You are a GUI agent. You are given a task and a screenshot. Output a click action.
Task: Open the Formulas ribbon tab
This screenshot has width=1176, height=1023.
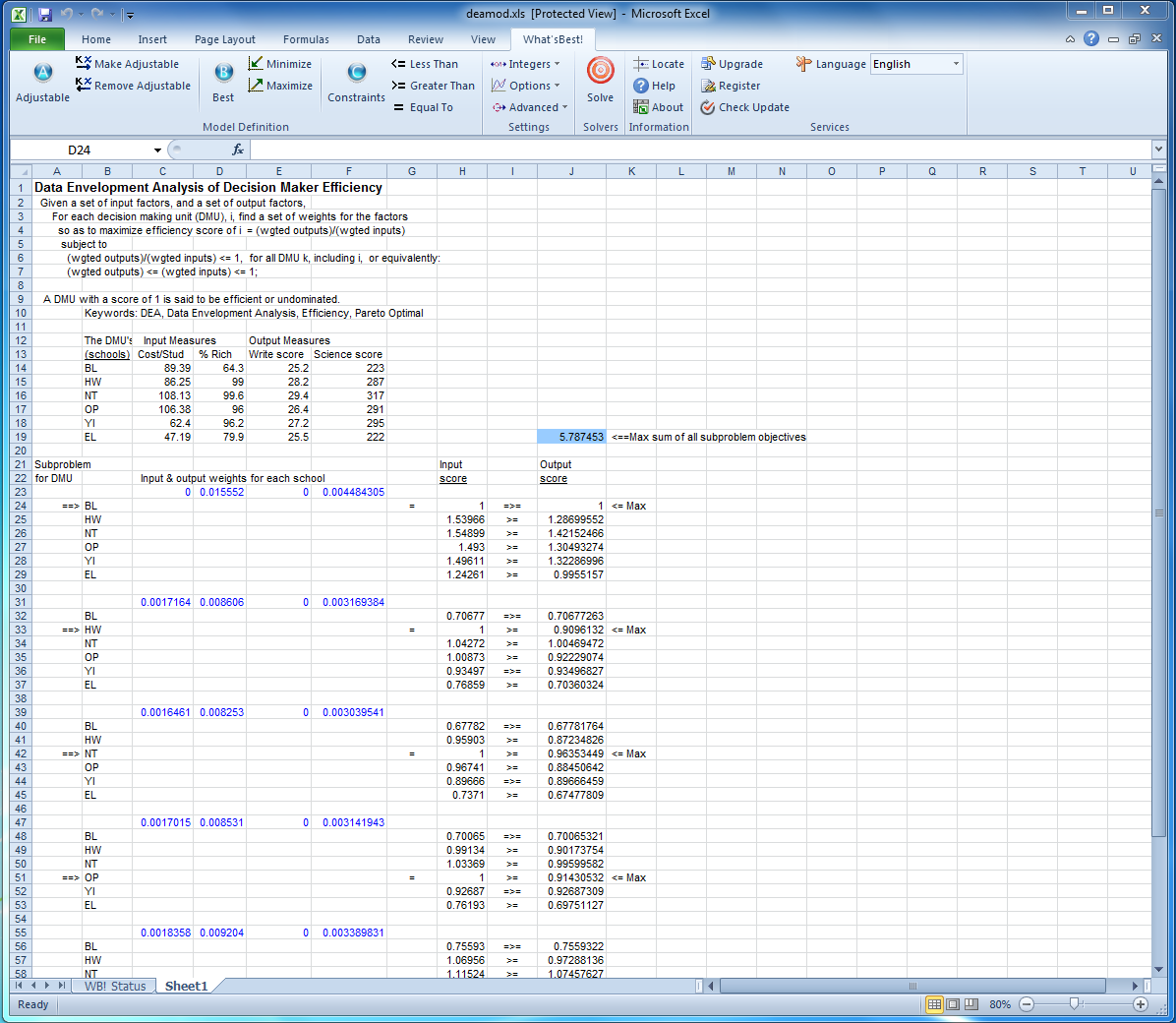306,39
